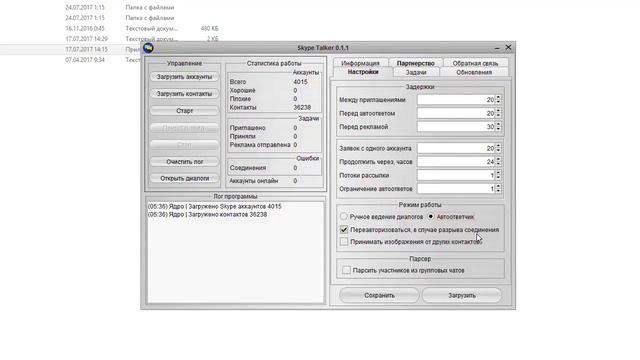This screenshot has width=640, height=360.
Task: Select the 07.04.2017 9:34 file row in Explorer
Action: point(103,60)
